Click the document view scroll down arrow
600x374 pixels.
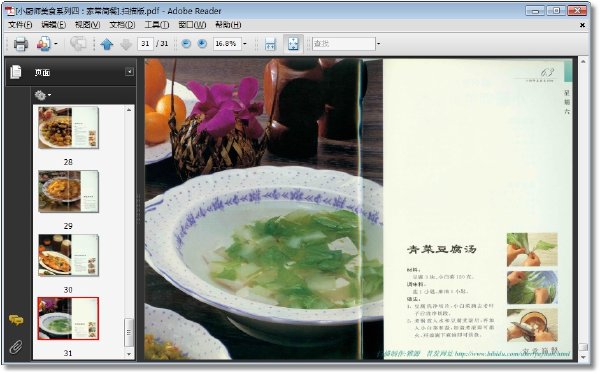[583, 357]
